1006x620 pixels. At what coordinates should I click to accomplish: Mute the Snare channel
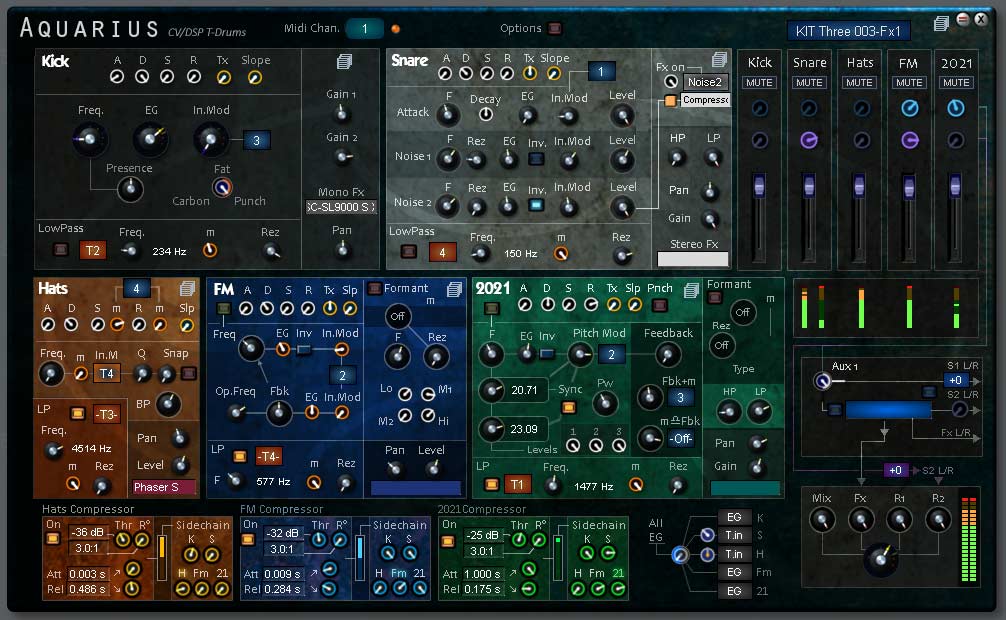(809, 83)
